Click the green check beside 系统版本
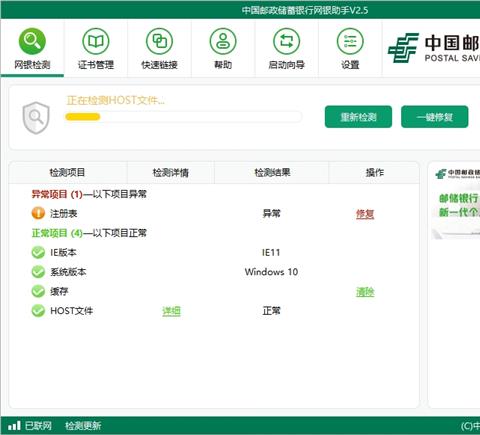The height and width of the screenshot is (435, 480). tap(38, 272)
